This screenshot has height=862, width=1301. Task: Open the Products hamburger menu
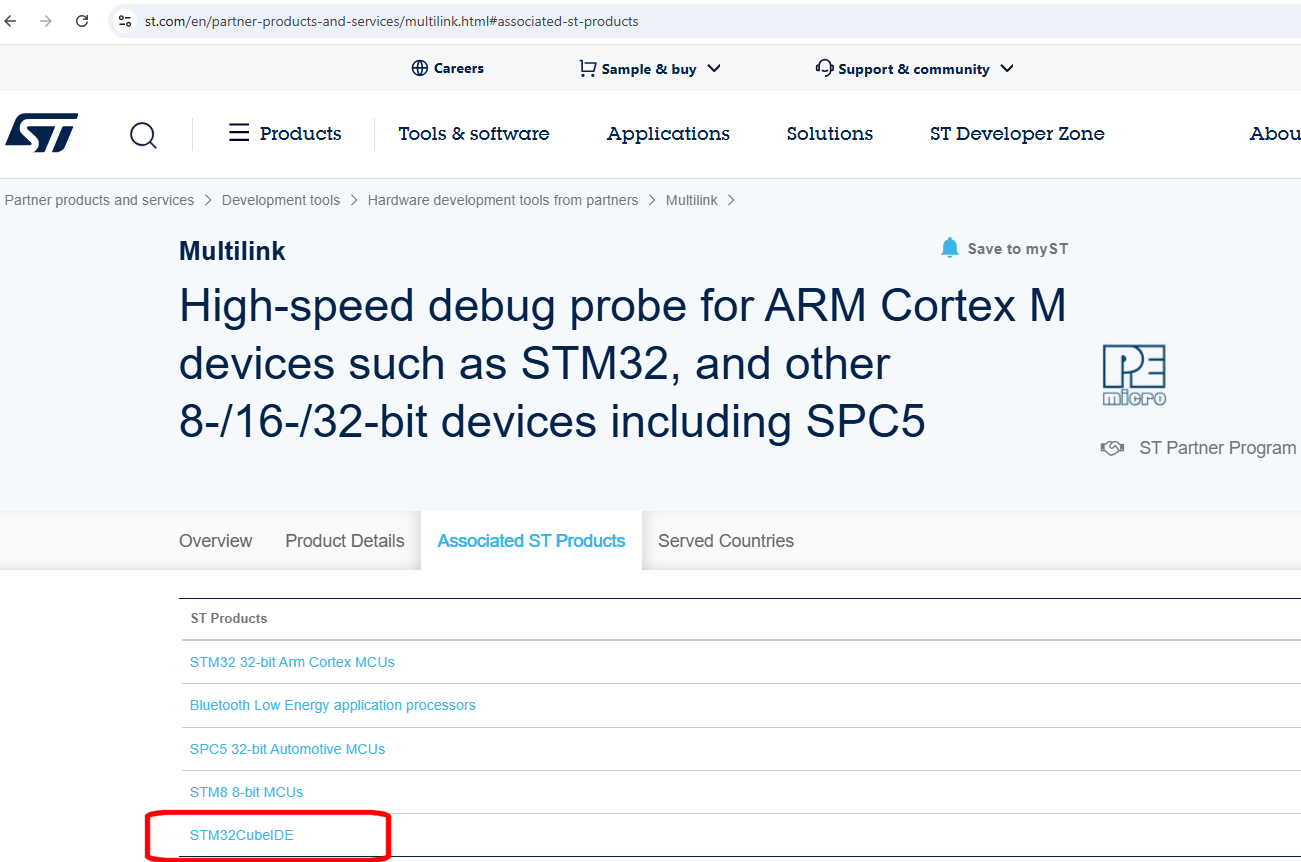tap(238, 132)
